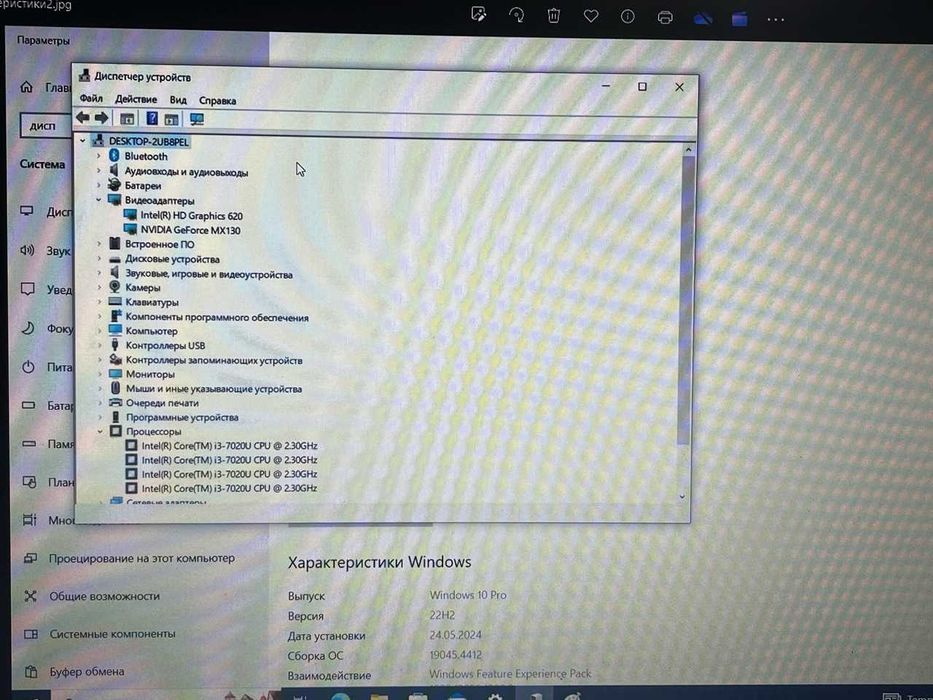
Task: Show file info in photo viewer
Action: [628, 17]
